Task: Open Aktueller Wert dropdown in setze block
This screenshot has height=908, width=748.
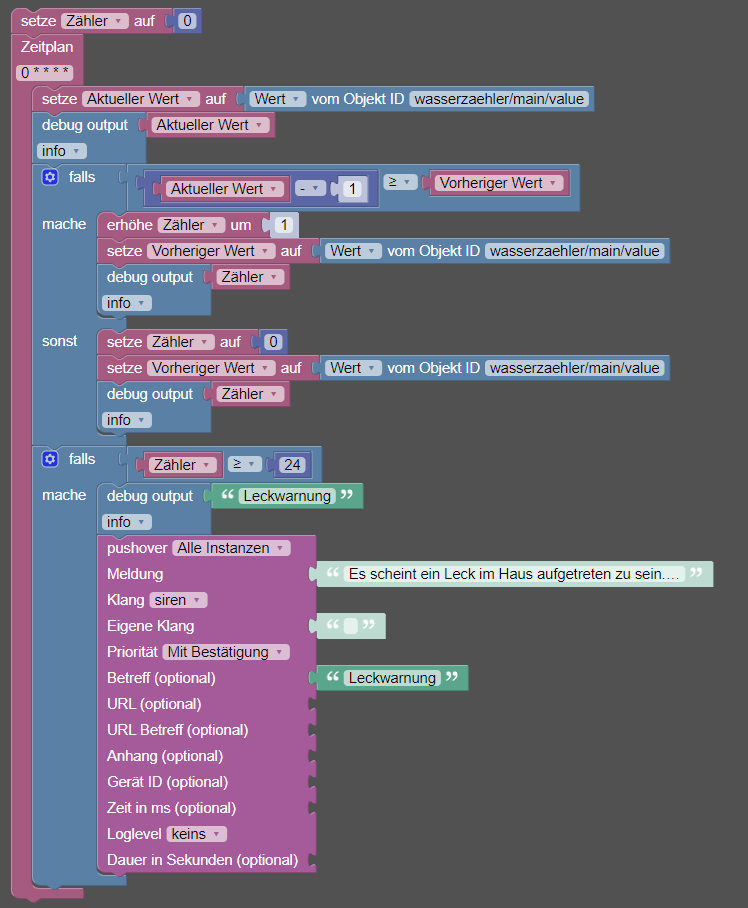Action: [140, 99]
